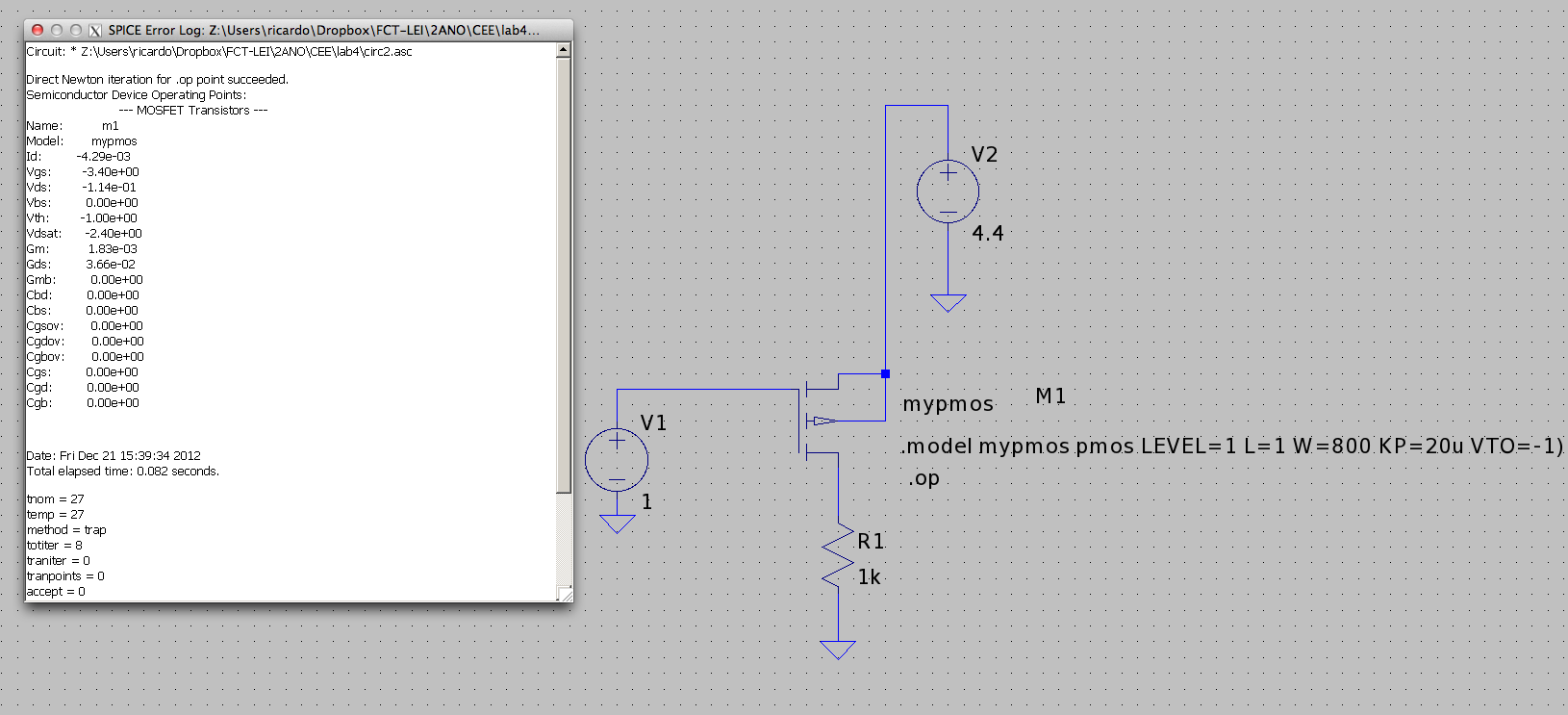The width and height of the screenshot is (1568, 715).
Task: Click the log scrollbar up arrow
Action: click(564, 50)
